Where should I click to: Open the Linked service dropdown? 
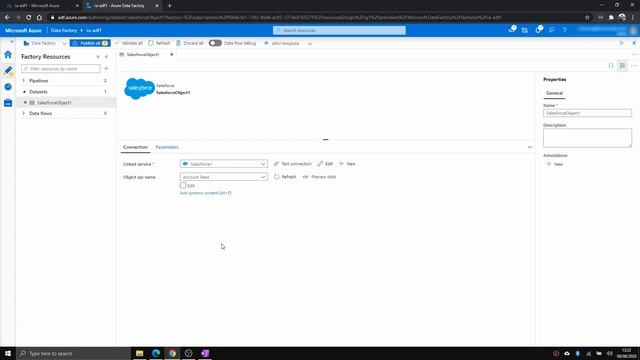click(x=224, y=164)
